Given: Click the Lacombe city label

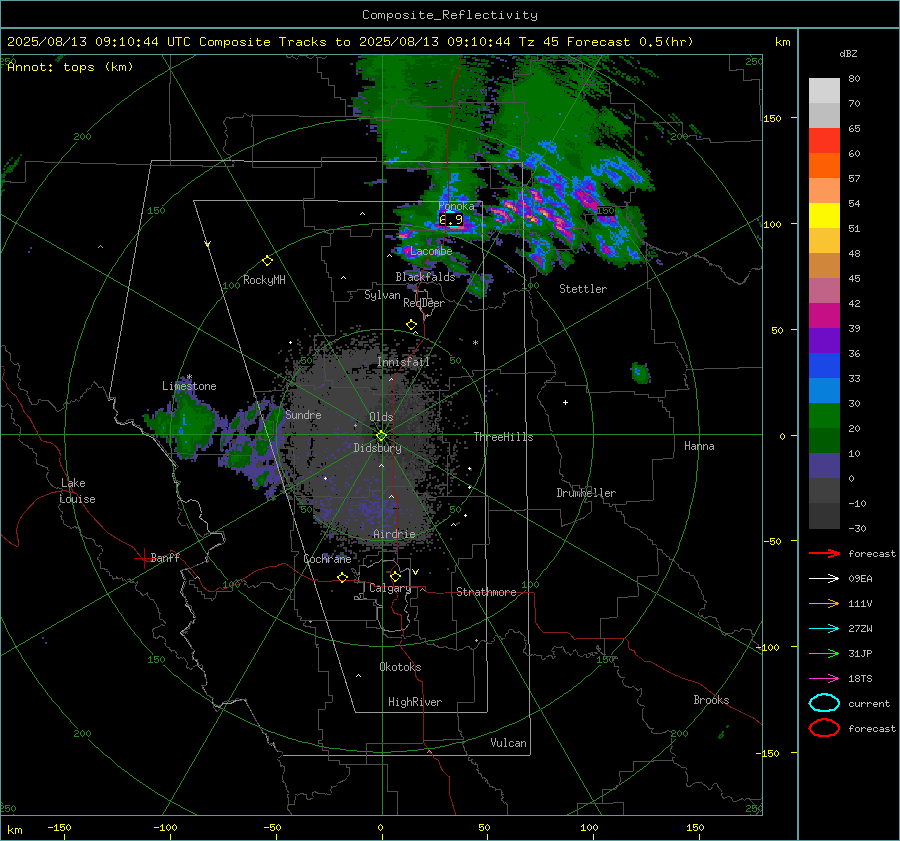Looking at the screenshot, I should 431,251.
